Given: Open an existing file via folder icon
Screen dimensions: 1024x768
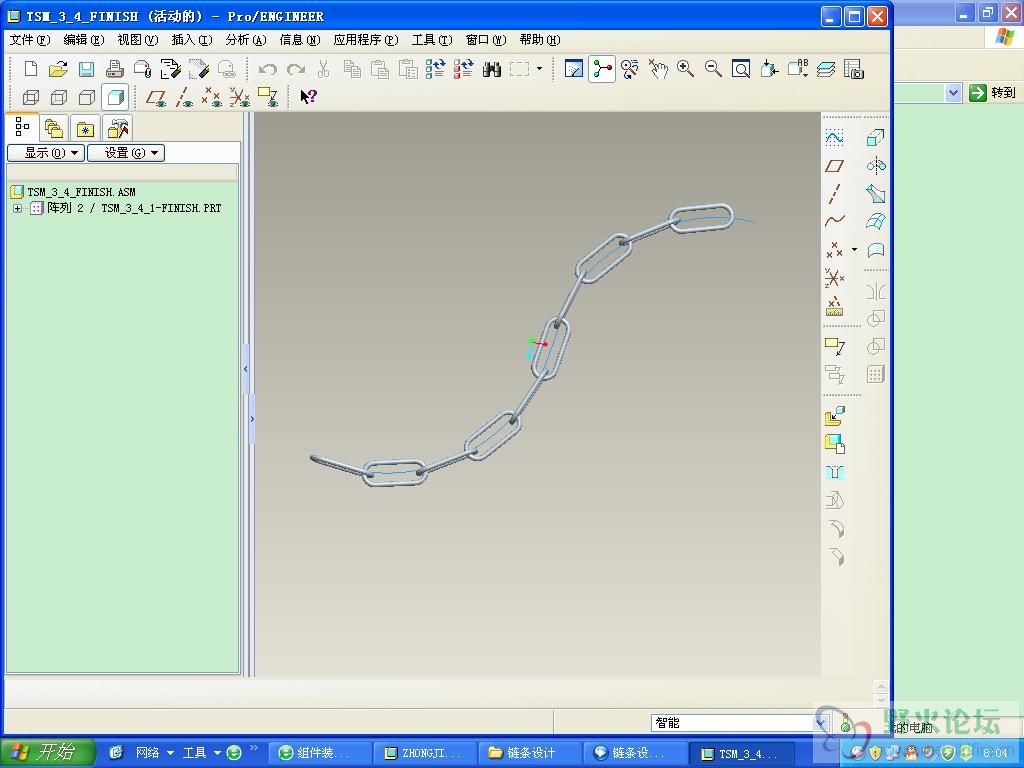Looking at the screenshot, I should 58,69.
